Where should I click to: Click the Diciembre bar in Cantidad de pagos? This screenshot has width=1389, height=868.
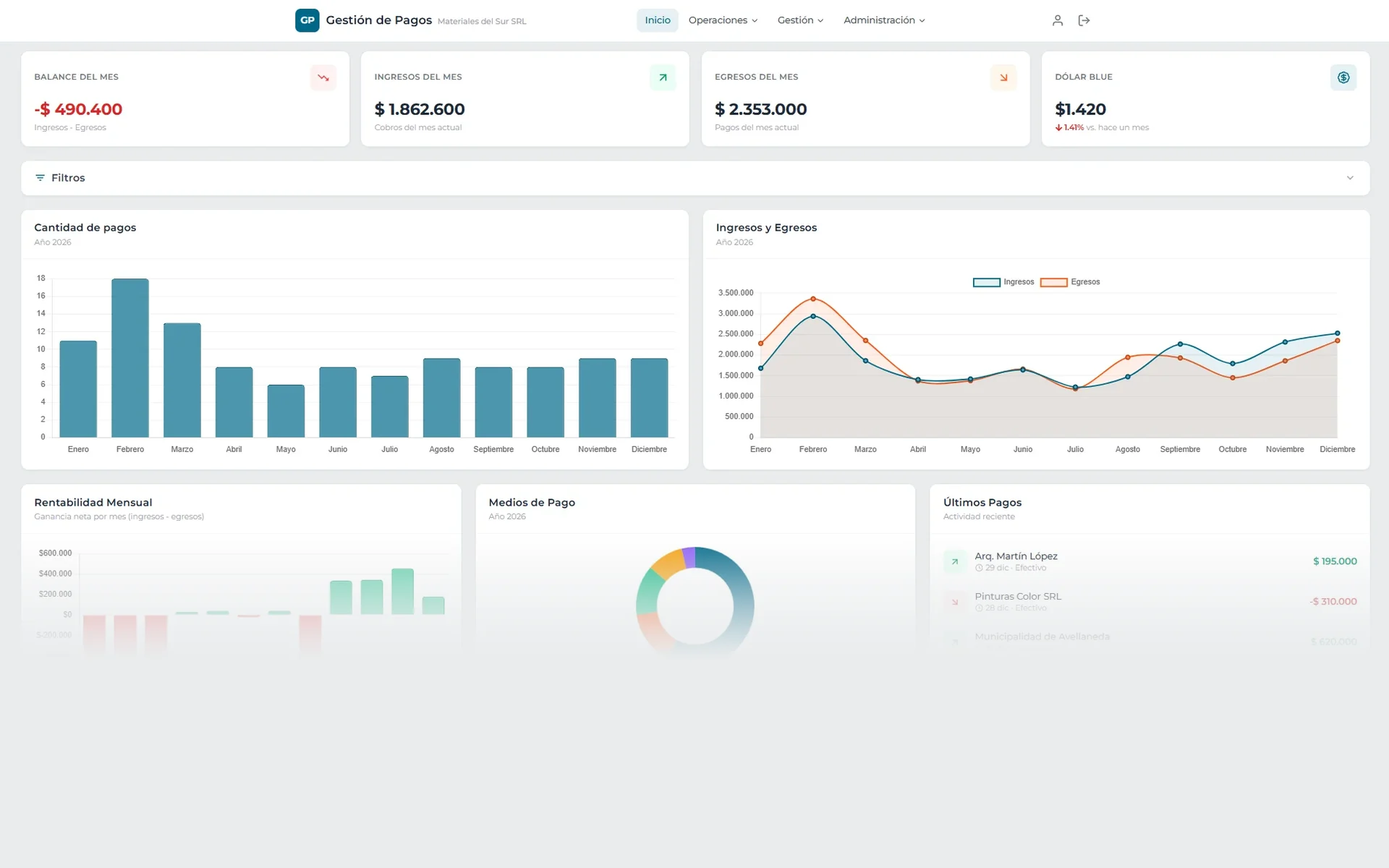649,398
